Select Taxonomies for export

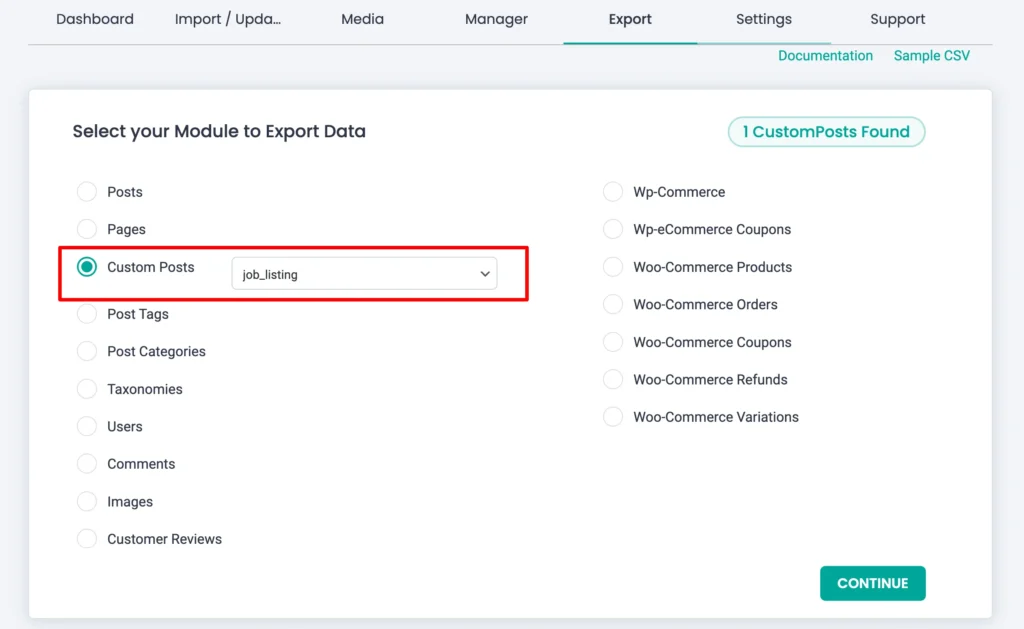(x=87, y=389)
